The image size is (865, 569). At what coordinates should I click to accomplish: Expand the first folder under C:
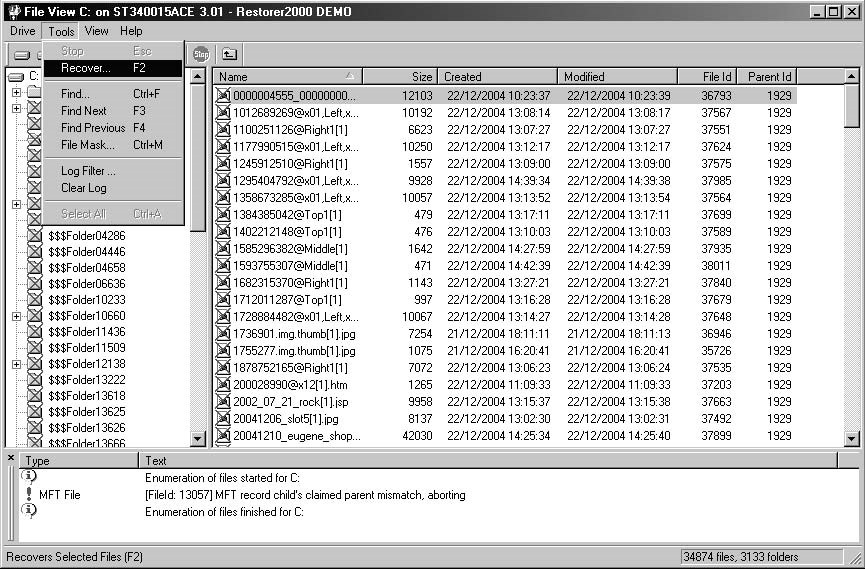16,93
